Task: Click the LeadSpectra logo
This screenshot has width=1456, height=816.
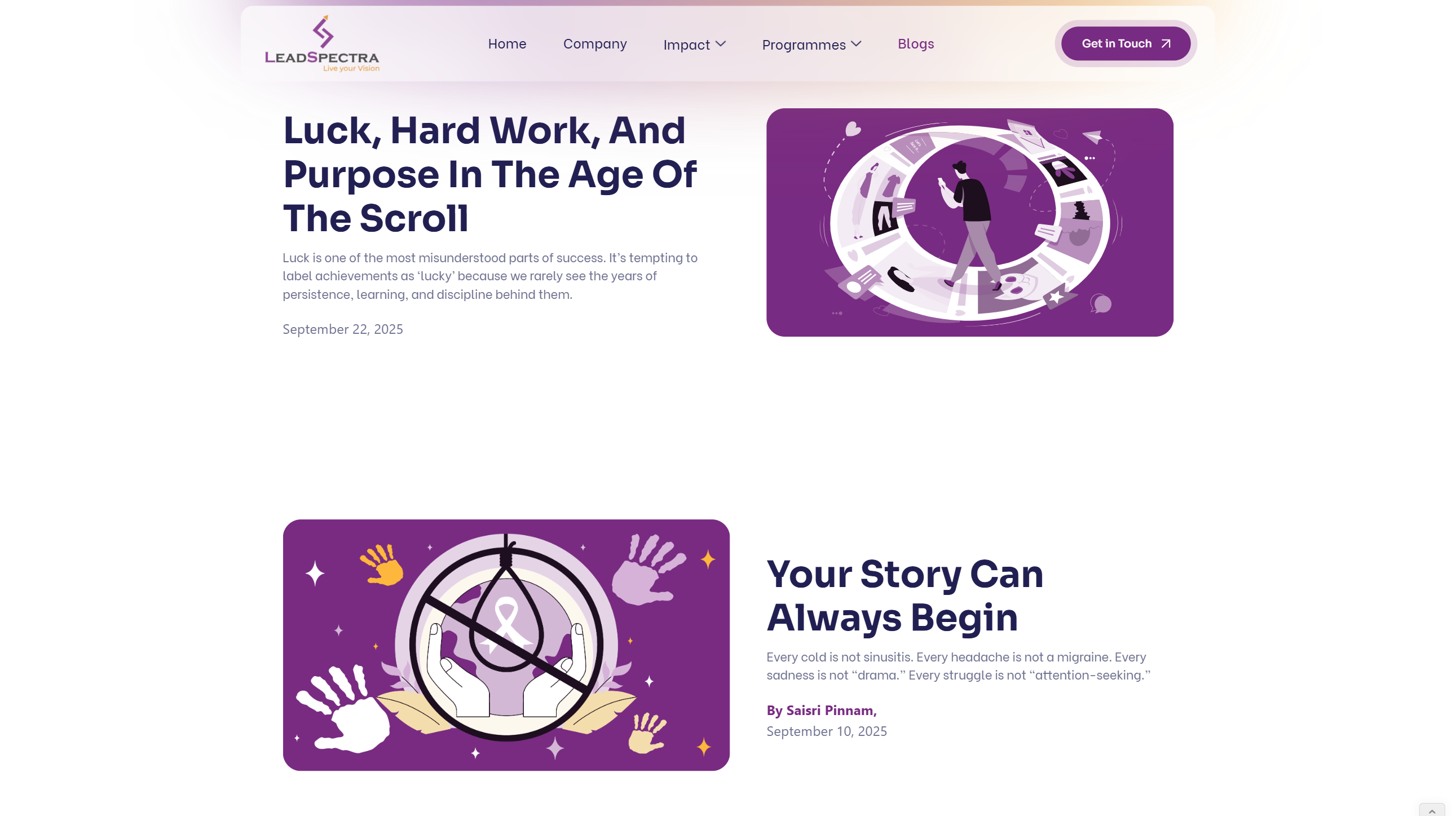Action: (x=322, y=43)
